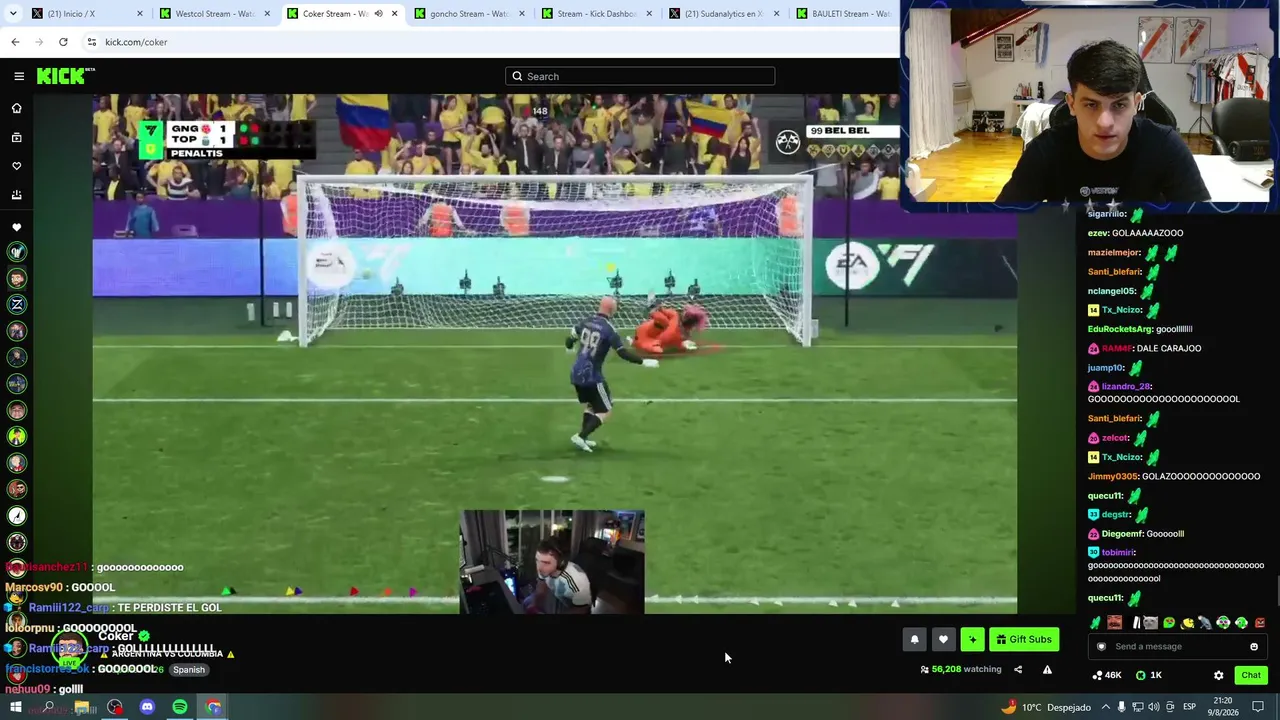Switch the ESP keyboard language indicator
The image size is (1280, 720).
(1190, 708)
